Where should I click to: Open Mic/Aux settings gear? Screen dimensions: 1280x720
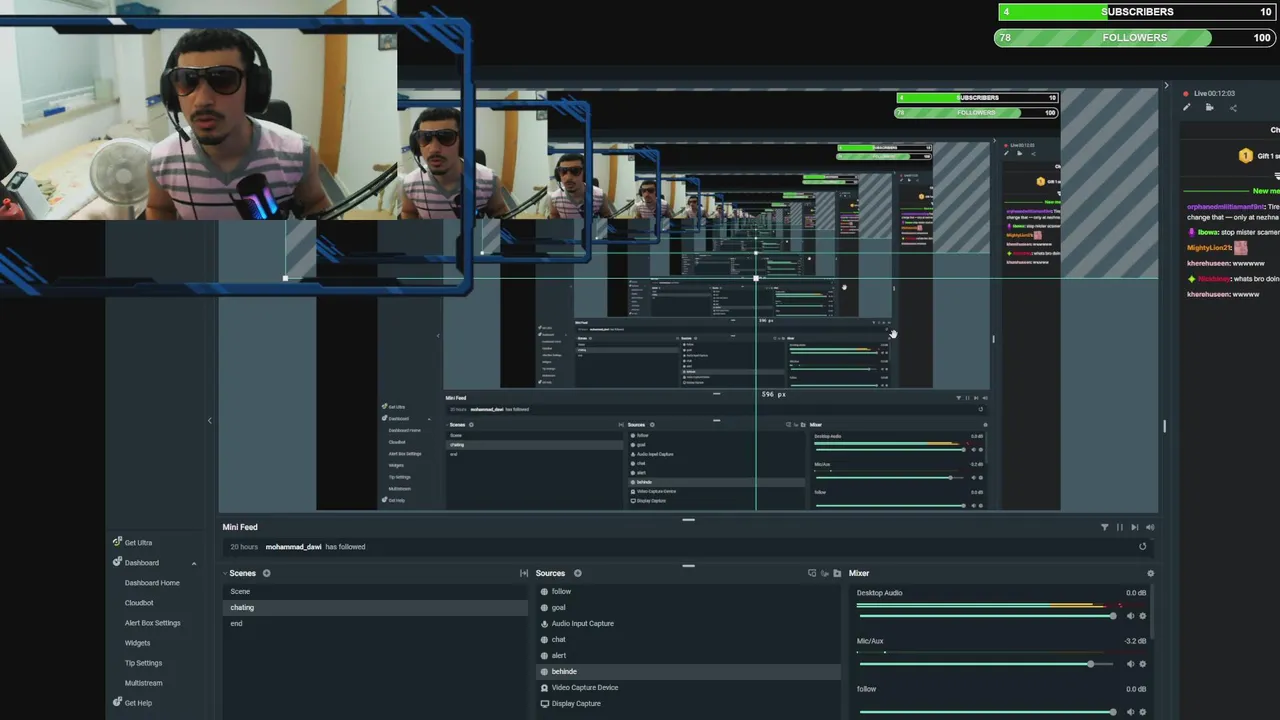tap(1143, 664)
